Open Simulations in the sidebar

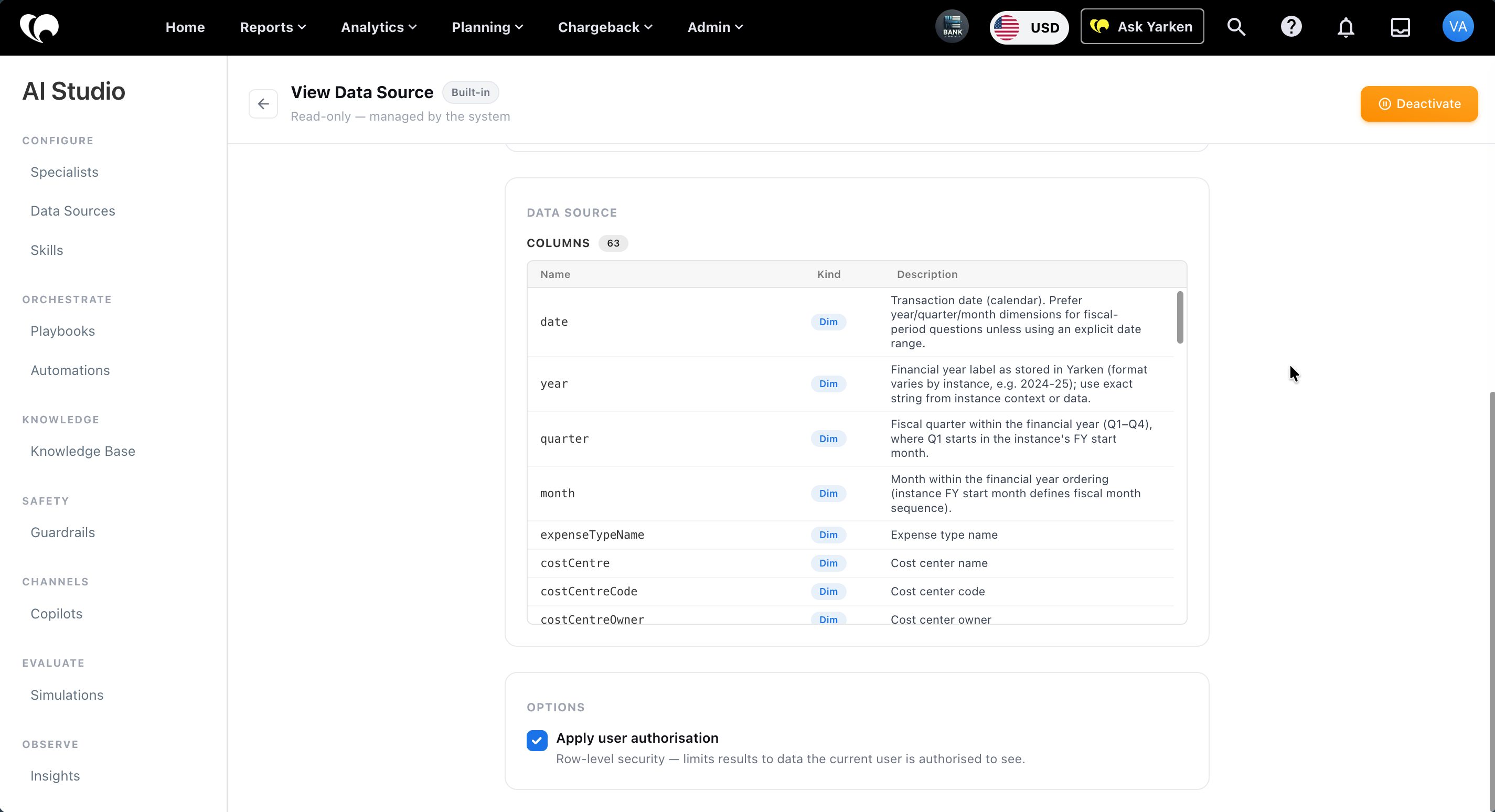coord(67,695)
